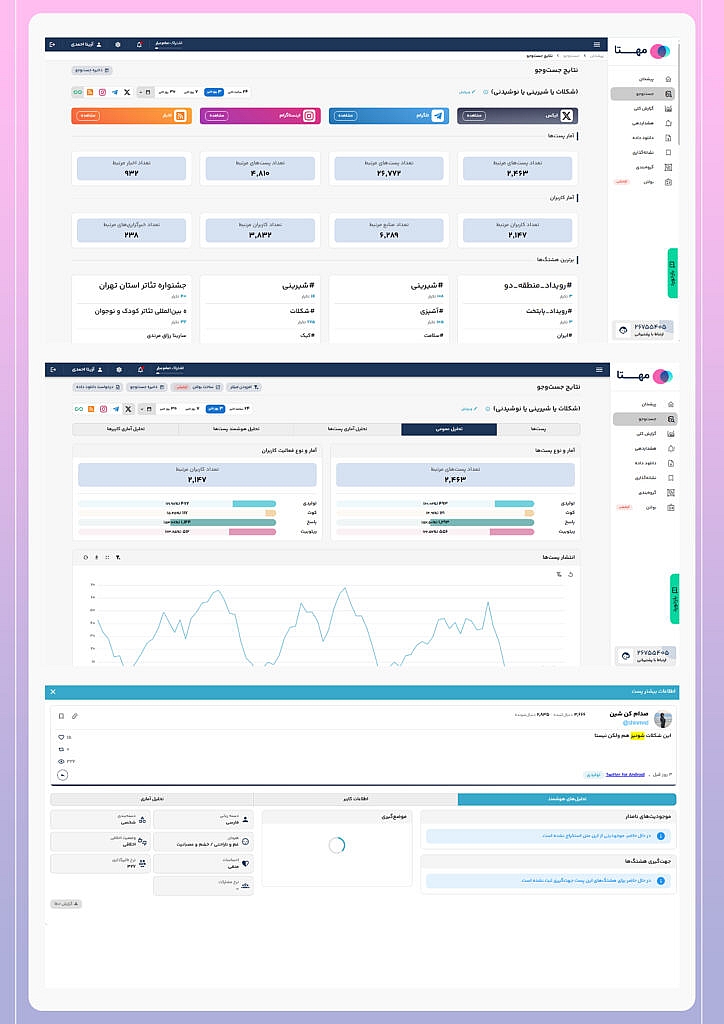Screen dimensions: 724x1024
Task: Expand the post with the circular arrow button
Action: point(63,774)
